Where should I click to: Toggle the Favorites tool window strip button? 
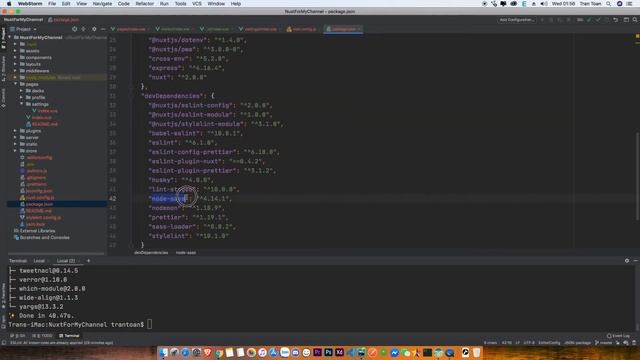[3, 296]
